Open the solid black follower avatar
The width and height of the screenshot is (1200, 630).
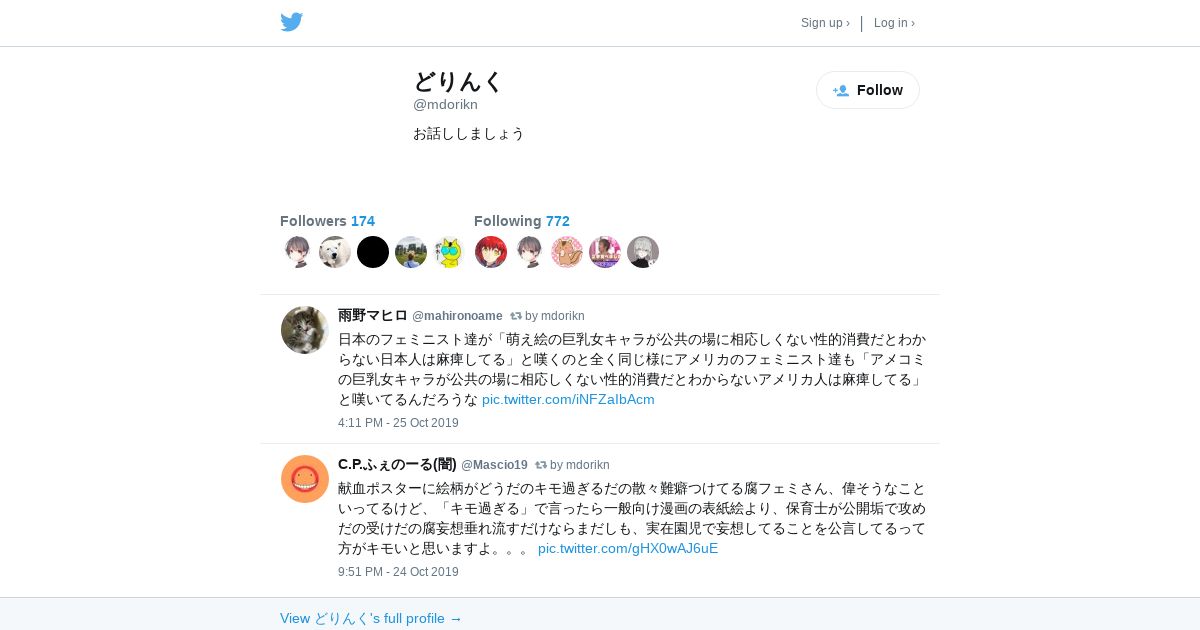tap(373, 252)
